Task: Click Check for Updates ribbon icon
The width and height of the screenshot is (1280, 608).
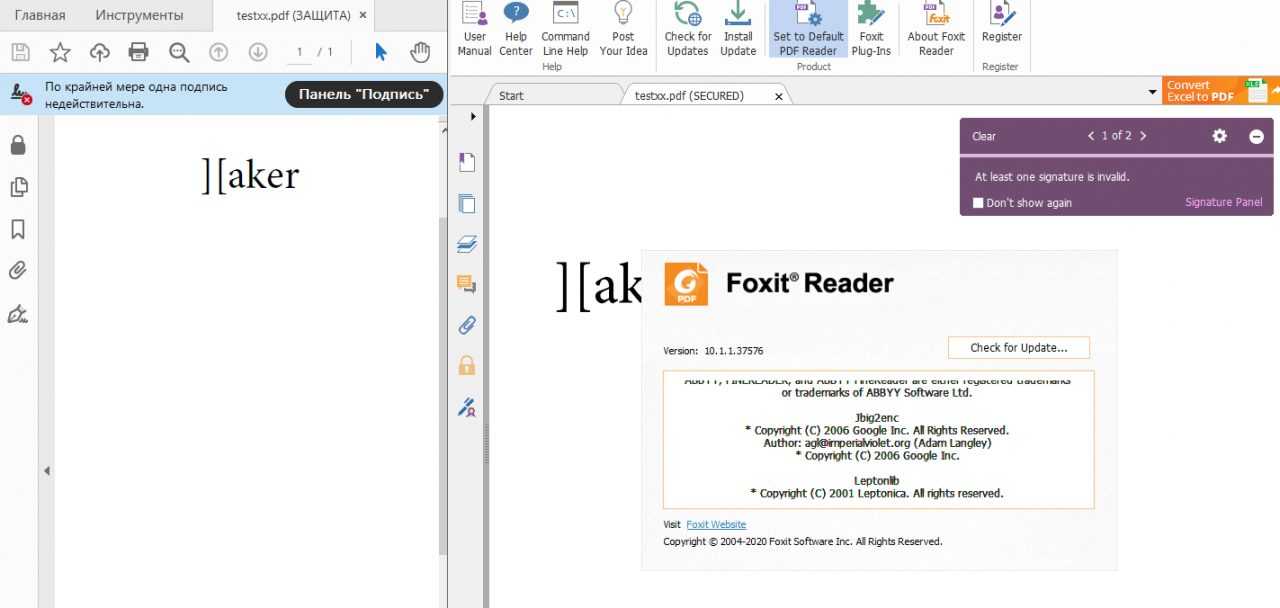Action: (688, 30)
